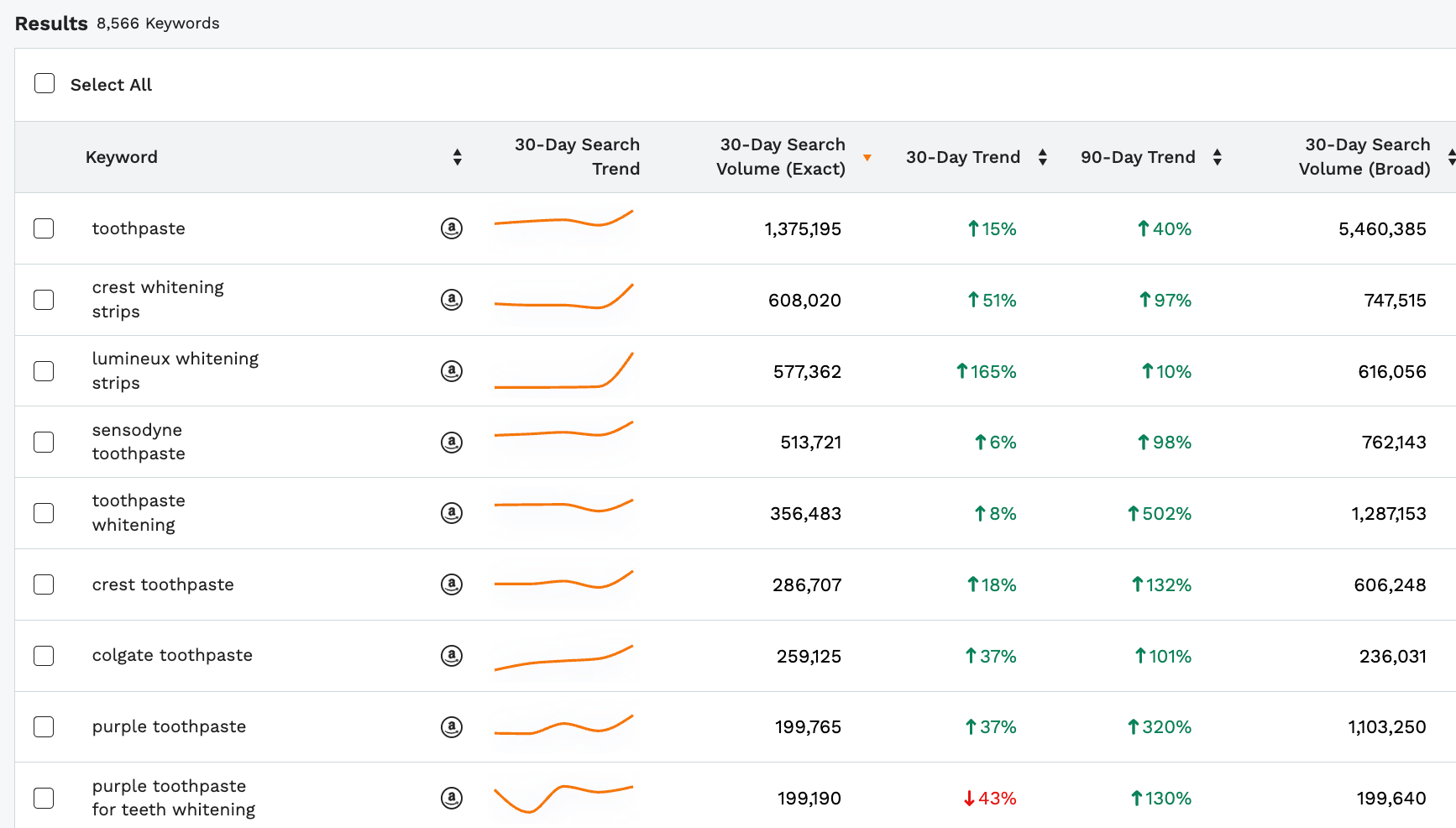Click the purple toothpaste keyword
This screenshot has height=828, width=1456.
[169, 726]
